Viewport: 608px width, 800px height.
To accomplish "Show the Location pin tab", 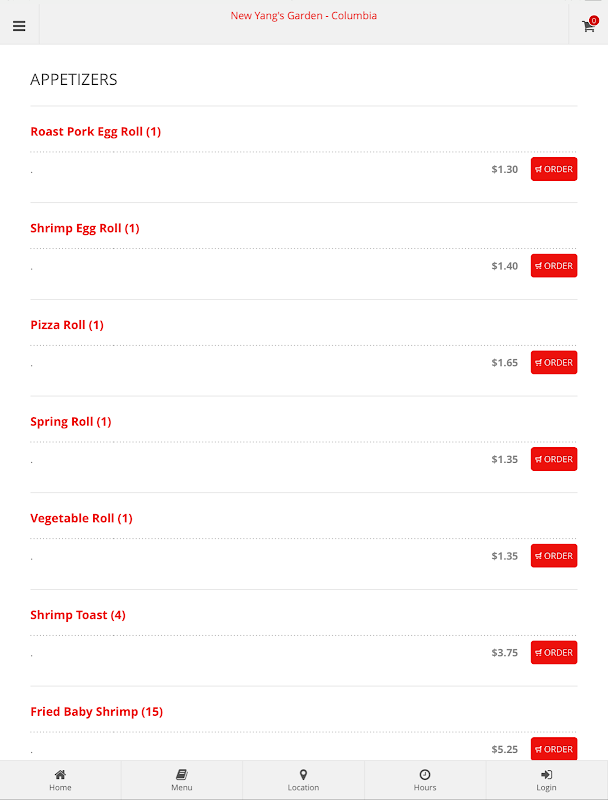I will 303,780.
